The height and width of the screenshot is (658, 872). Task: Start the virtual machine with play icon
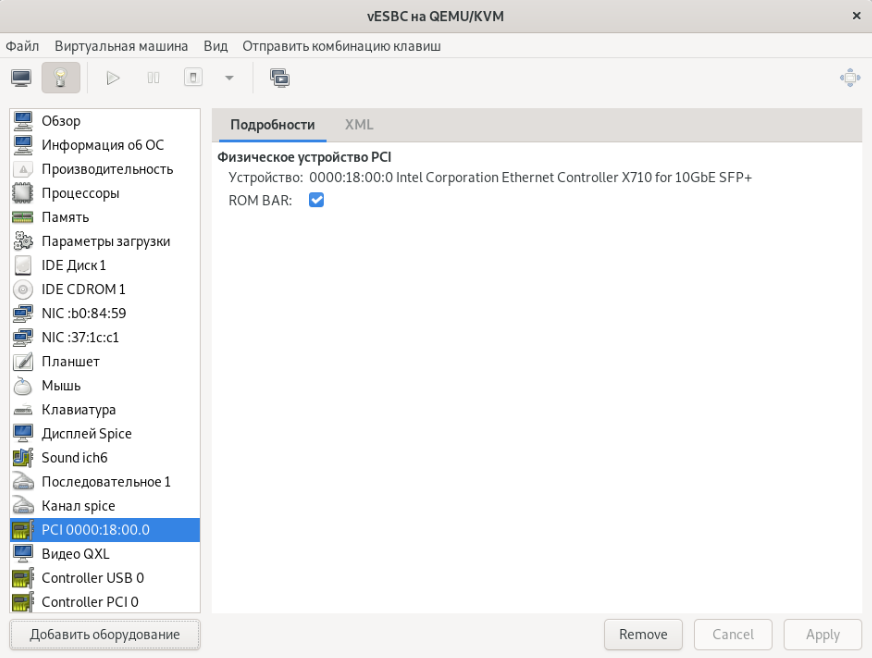click(x=113, y=78)
